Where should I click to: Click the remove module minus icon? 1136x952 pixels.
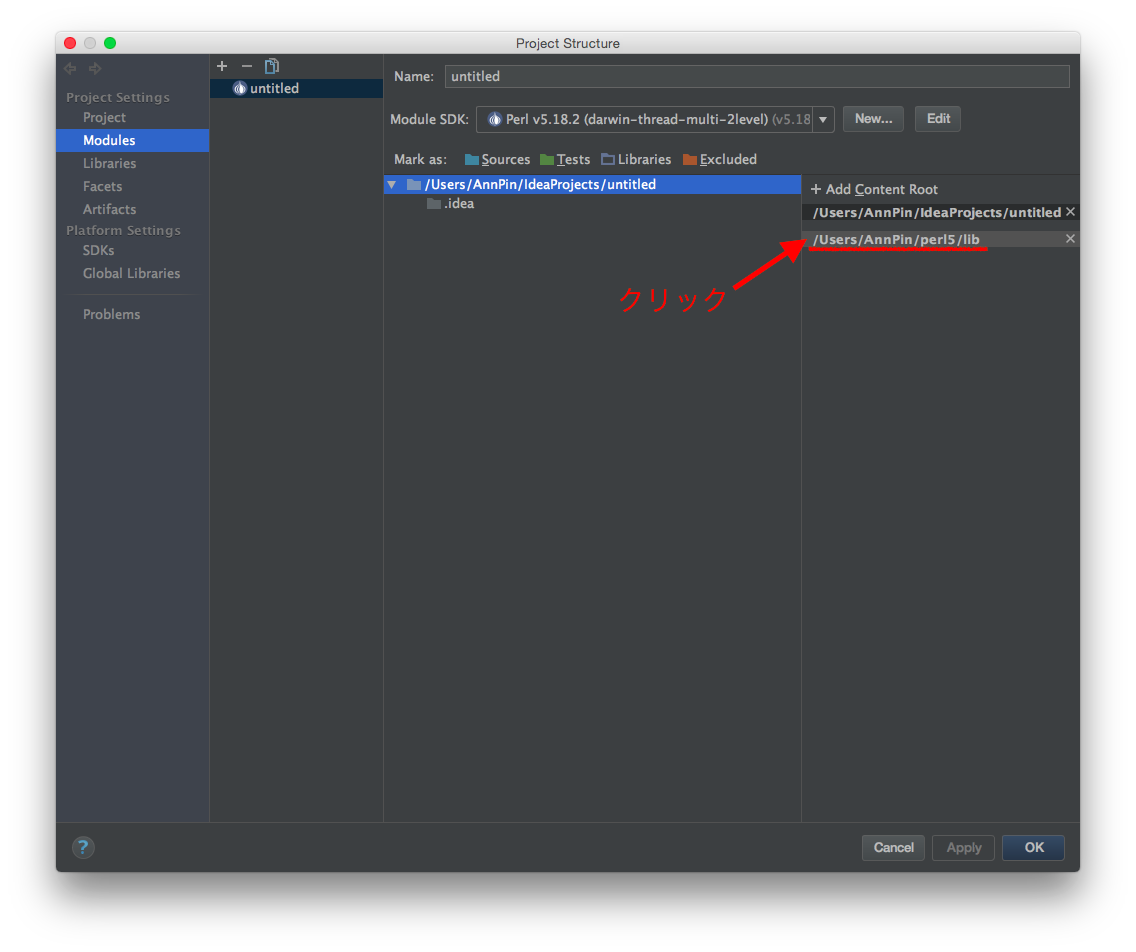click(247, 66)
